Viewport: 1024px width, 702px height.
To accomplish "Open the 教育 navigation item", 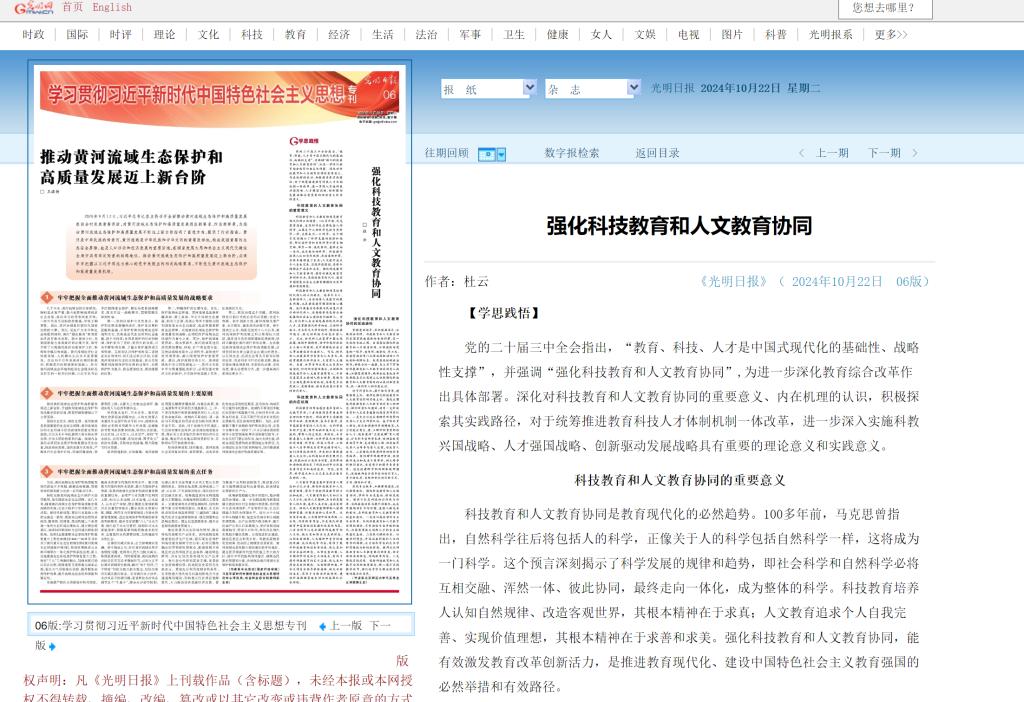I will [x=295, y=35].
